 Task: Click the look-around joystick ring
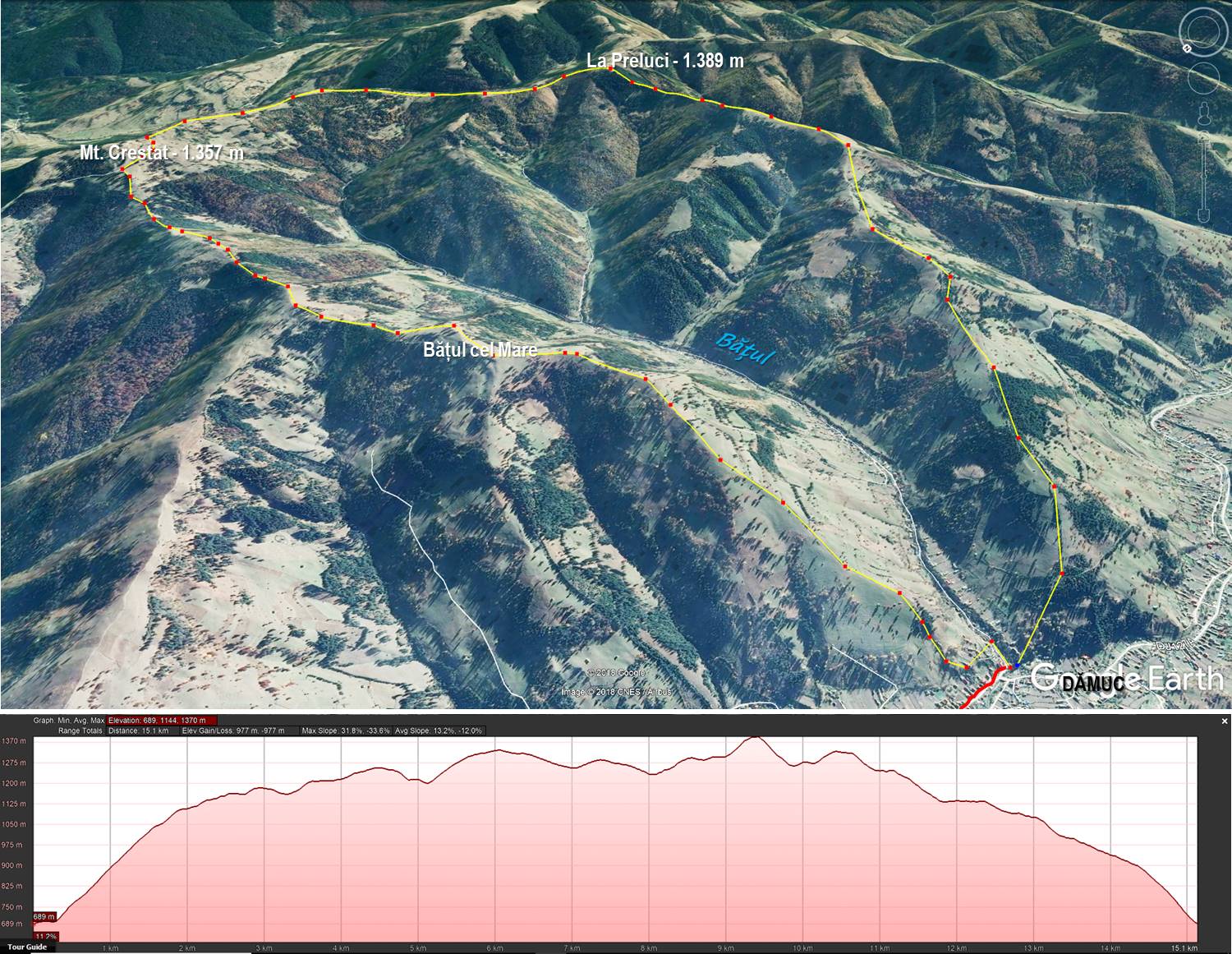[x=1202, y=34]
